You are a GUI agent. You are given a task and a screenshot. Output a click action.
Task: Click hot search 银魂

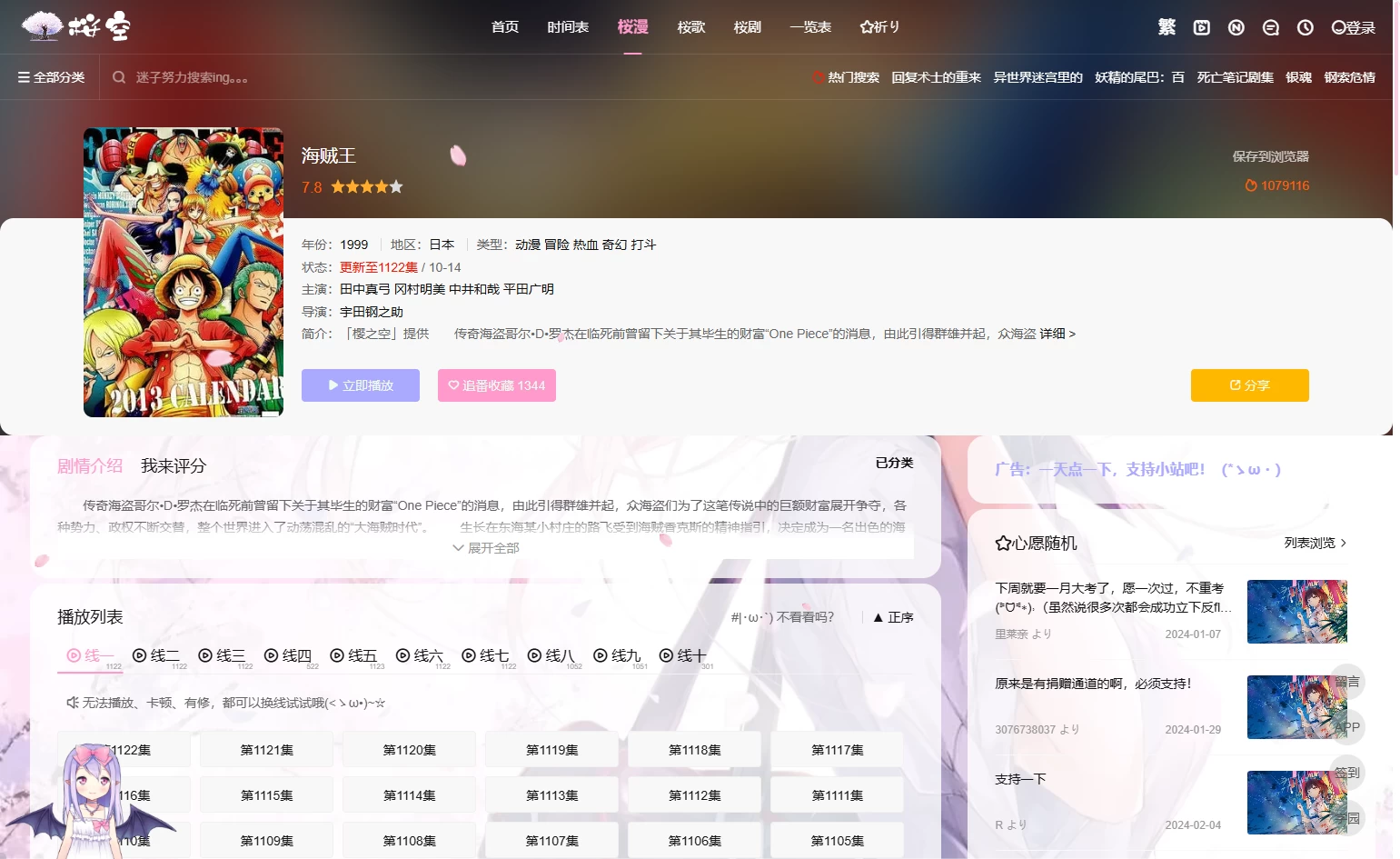click(x=1298, y=77)
